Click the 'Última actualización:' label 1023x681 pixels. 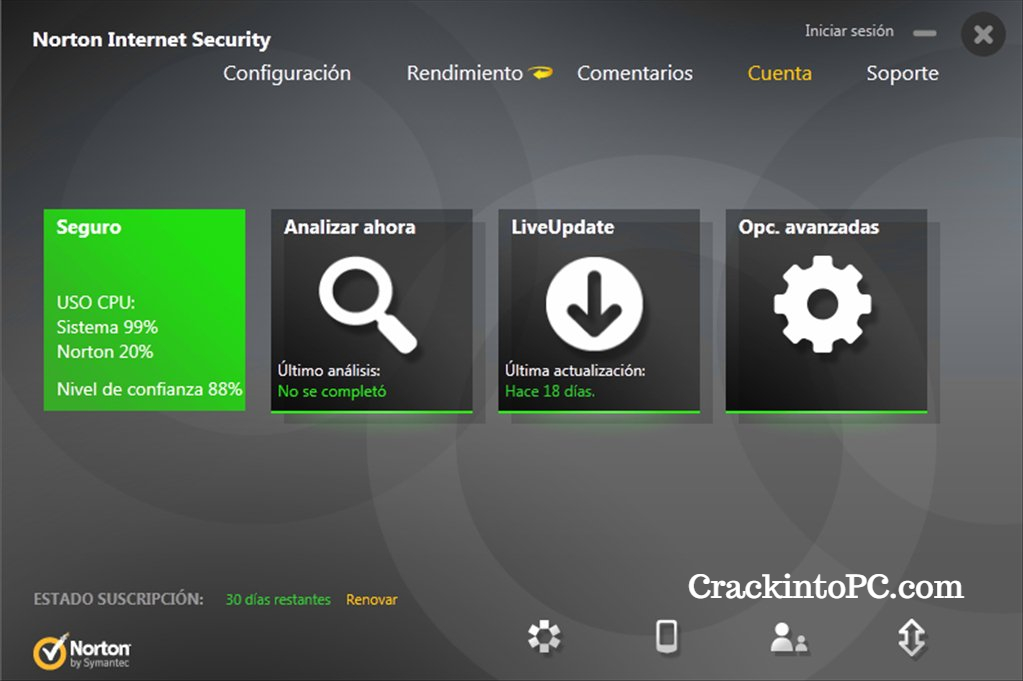[575, 371]
